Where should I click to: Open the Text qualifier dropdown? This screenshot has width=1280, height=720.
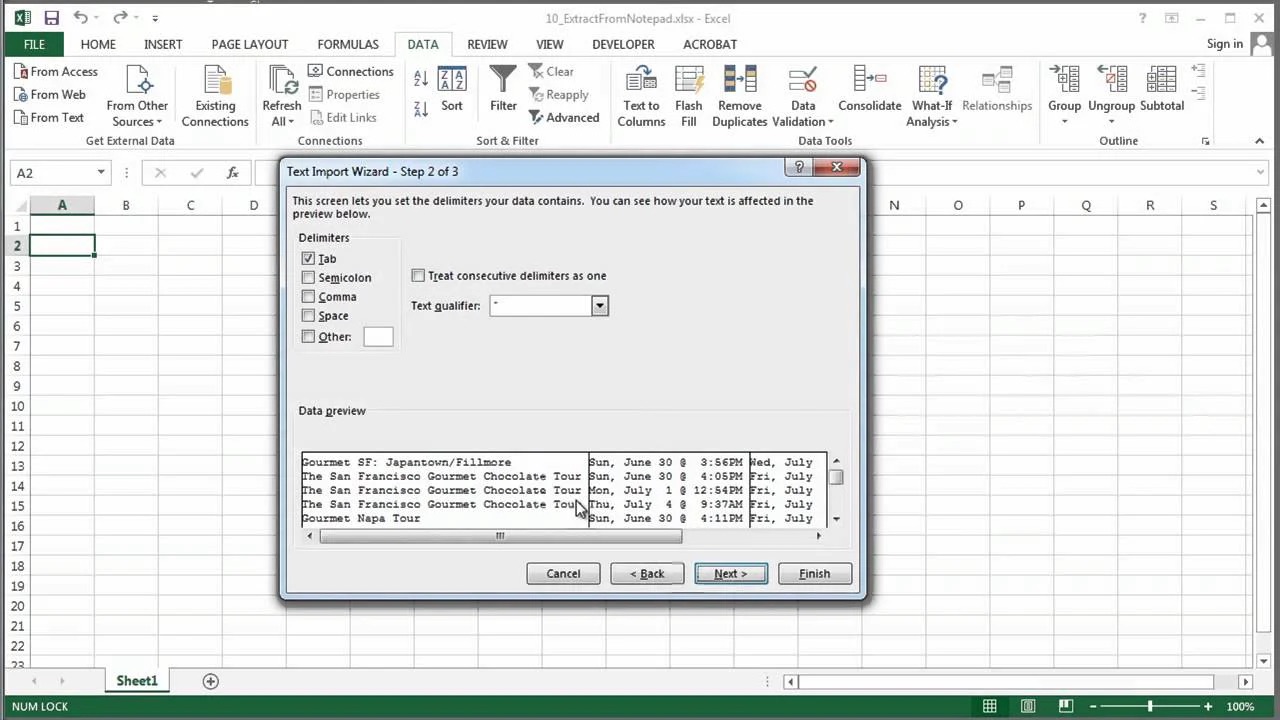tap(599, 306)
